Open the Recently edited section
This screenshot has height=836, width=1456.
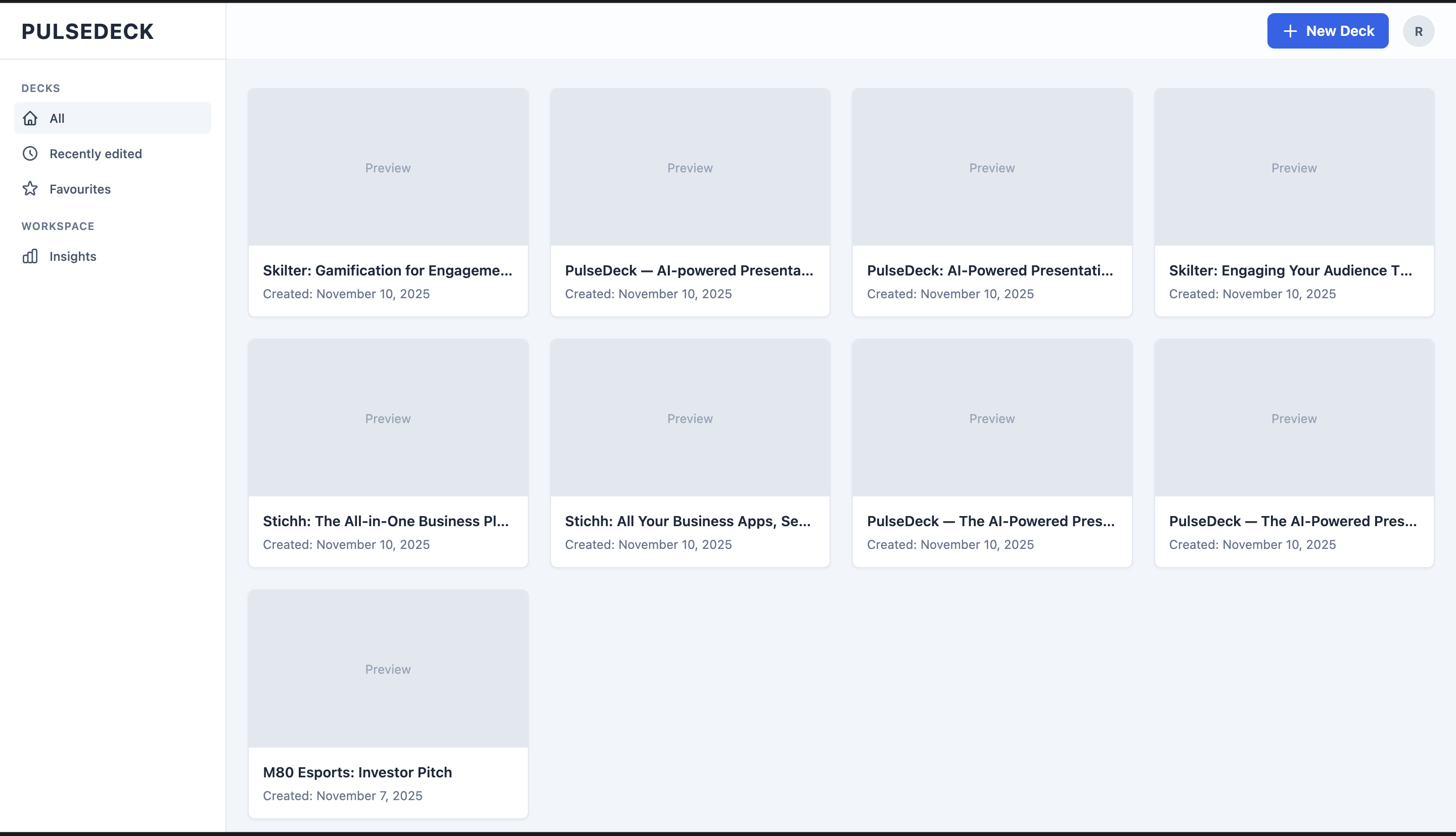click(x=96, y=154)
